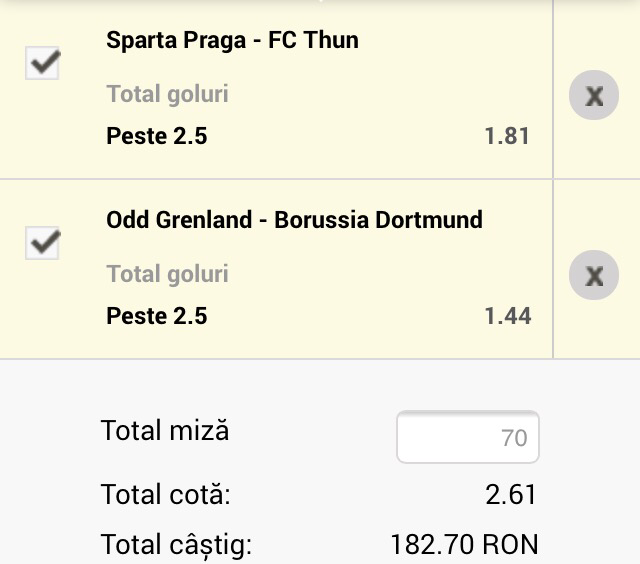The image size is (640, 564).
Task: Select the 2.61 total odds value
Action: [x=510, y=494]
